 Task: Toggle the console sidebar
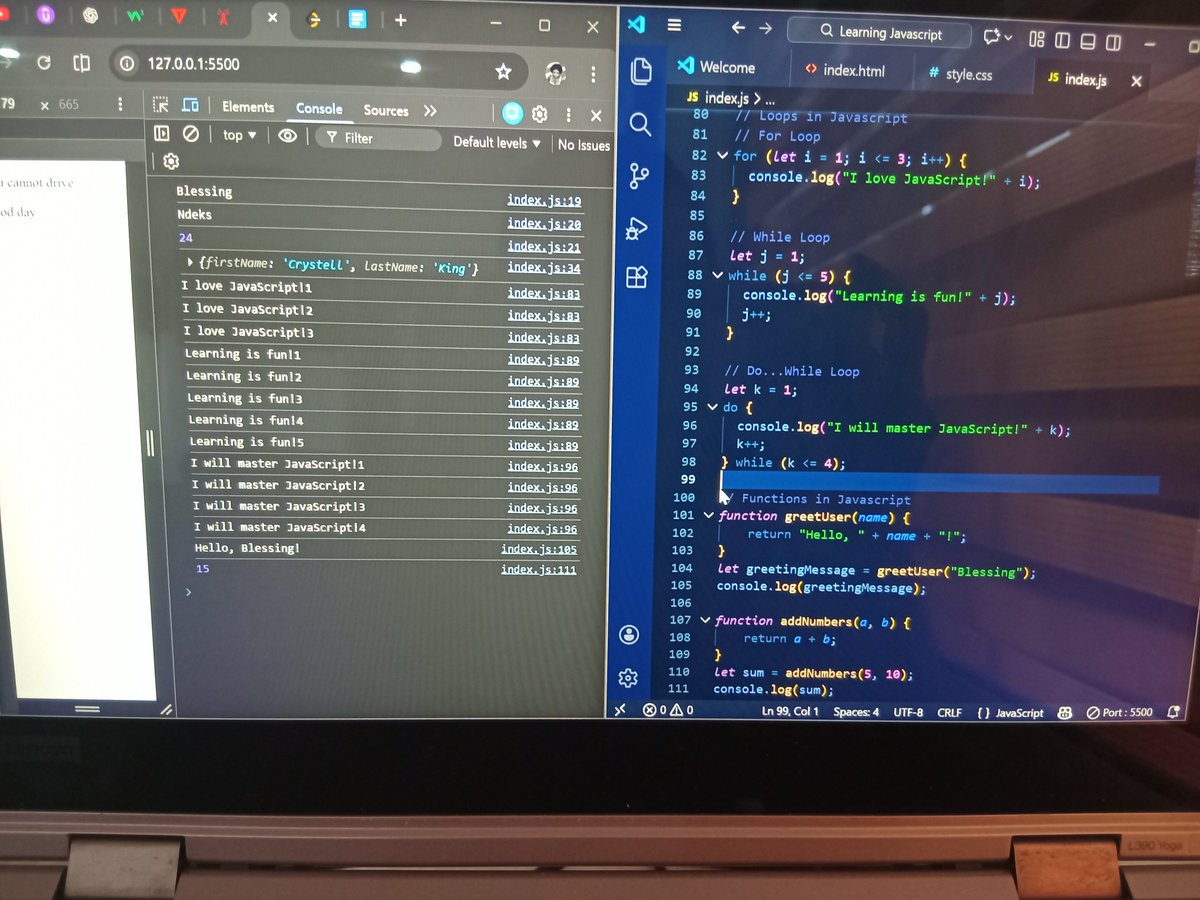[x=162, y=132]
